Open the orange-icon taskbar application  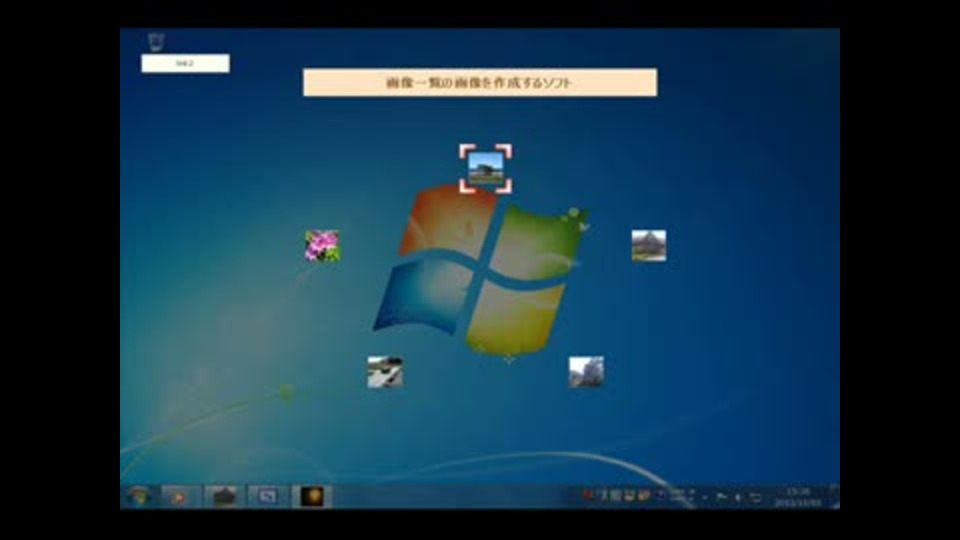pyautogui.click(x=180, y=497)
